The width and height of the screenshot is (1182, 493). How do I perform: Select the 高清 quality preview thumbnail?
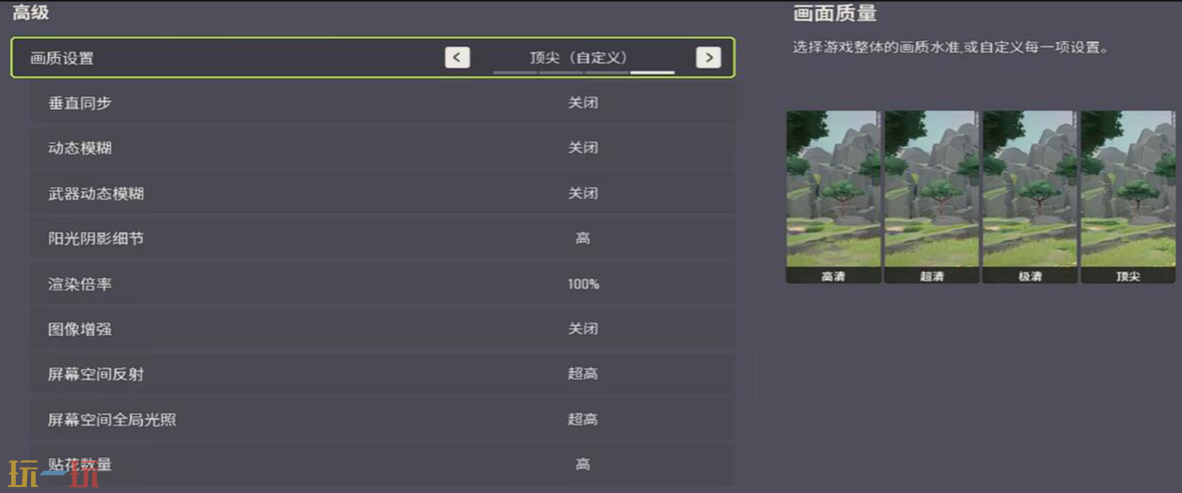coord(833,196)
